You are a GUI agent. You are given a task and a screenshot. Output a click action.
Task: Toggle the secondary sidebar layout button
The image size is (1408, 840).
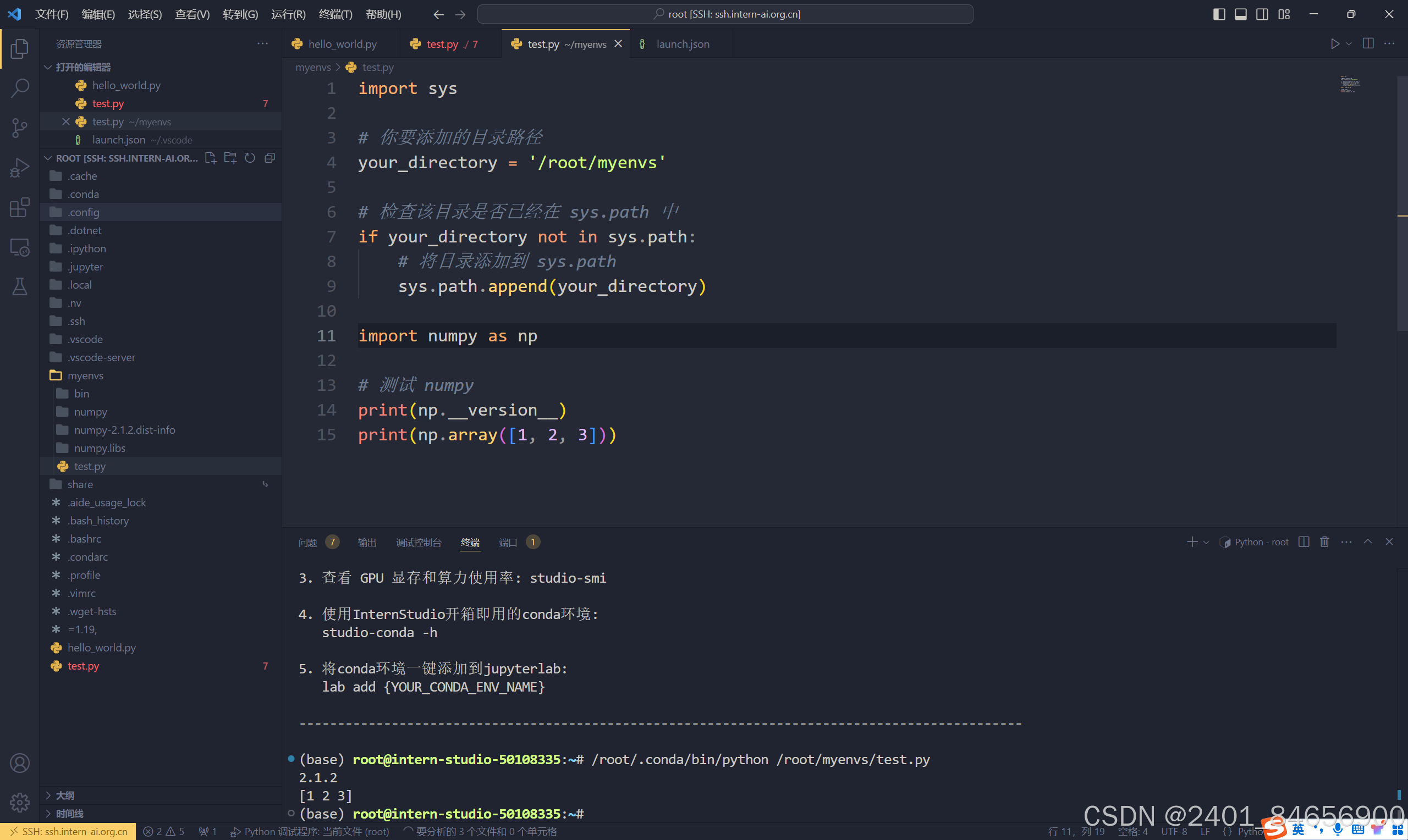[1262, 14]
